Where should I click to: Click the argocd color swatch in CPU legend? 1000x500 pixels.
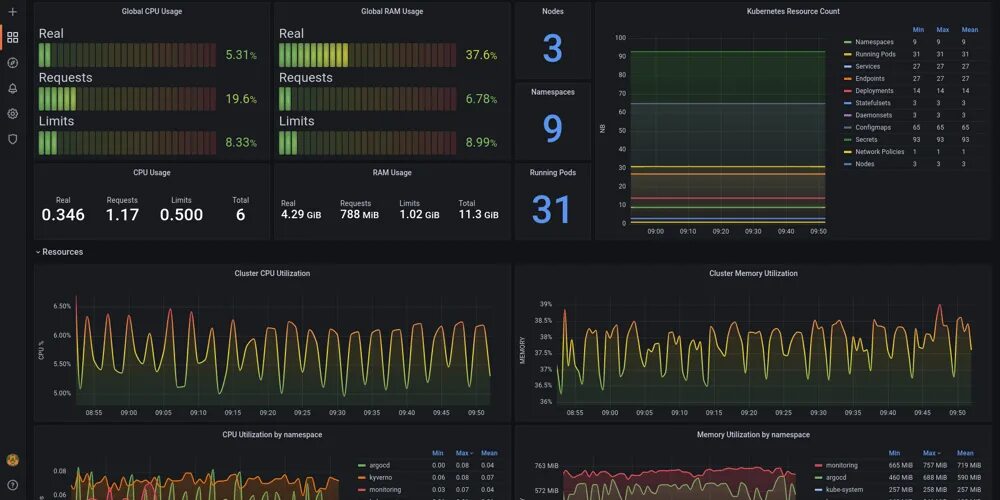pos(362,466)
